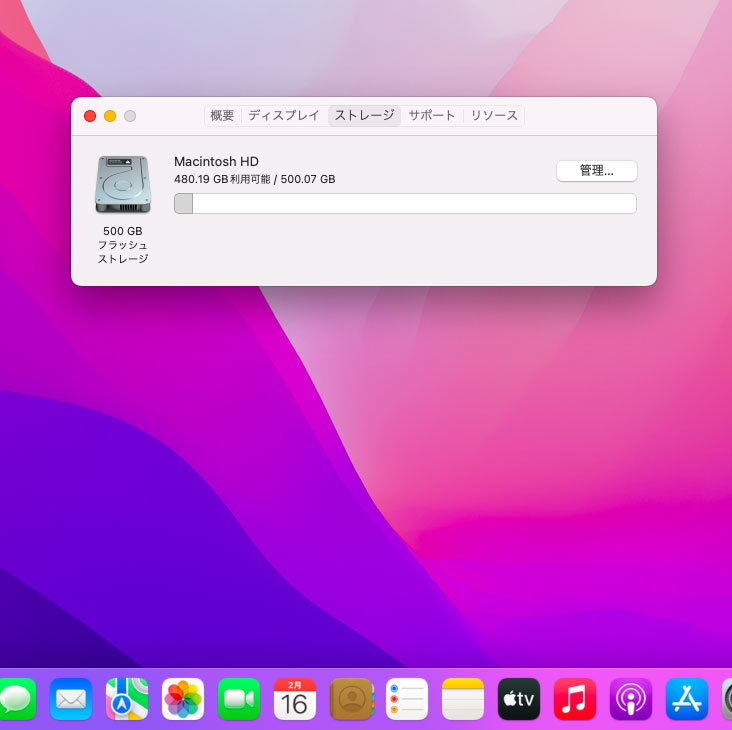Open the サポート tab

[x=431, y=115]
